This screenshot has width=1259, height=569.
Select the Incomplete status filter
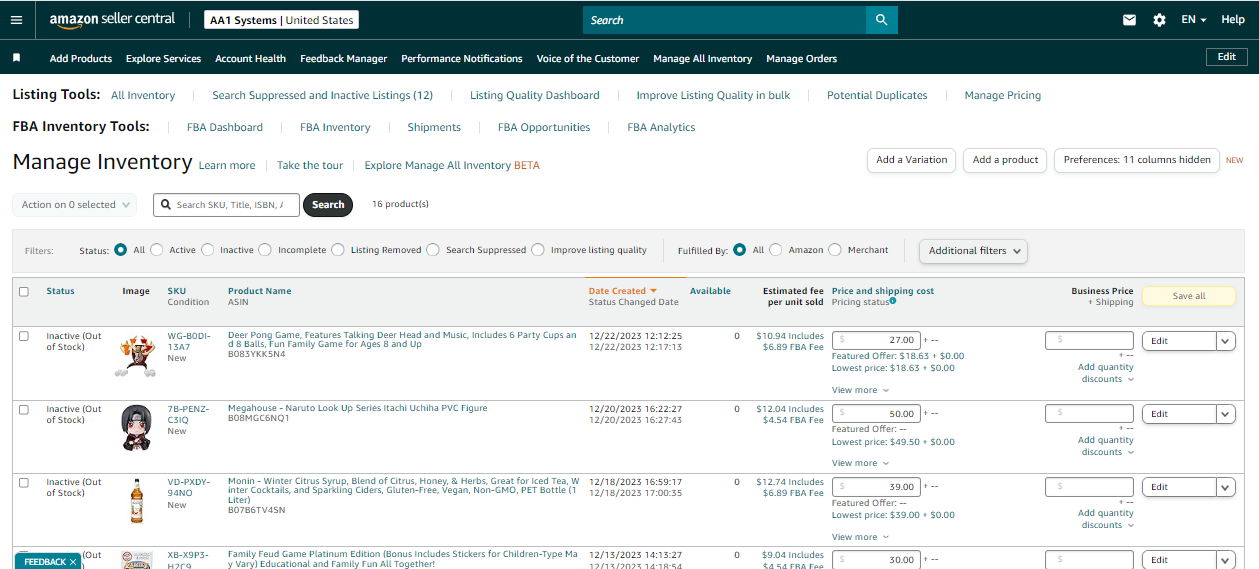[265, 250]
